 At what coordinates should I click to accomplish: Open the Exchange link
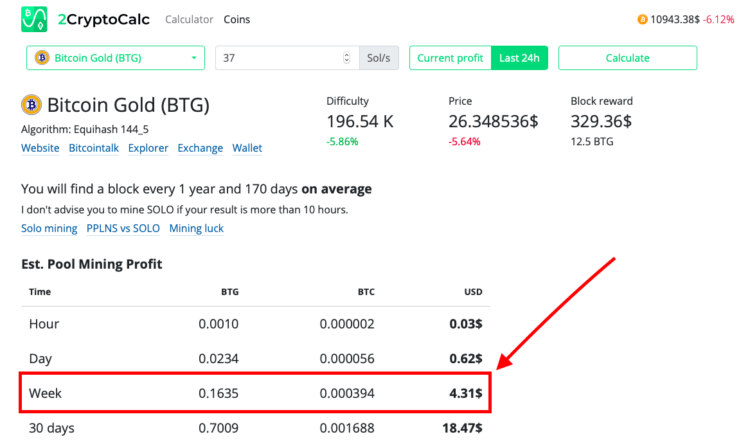(200, 148)
